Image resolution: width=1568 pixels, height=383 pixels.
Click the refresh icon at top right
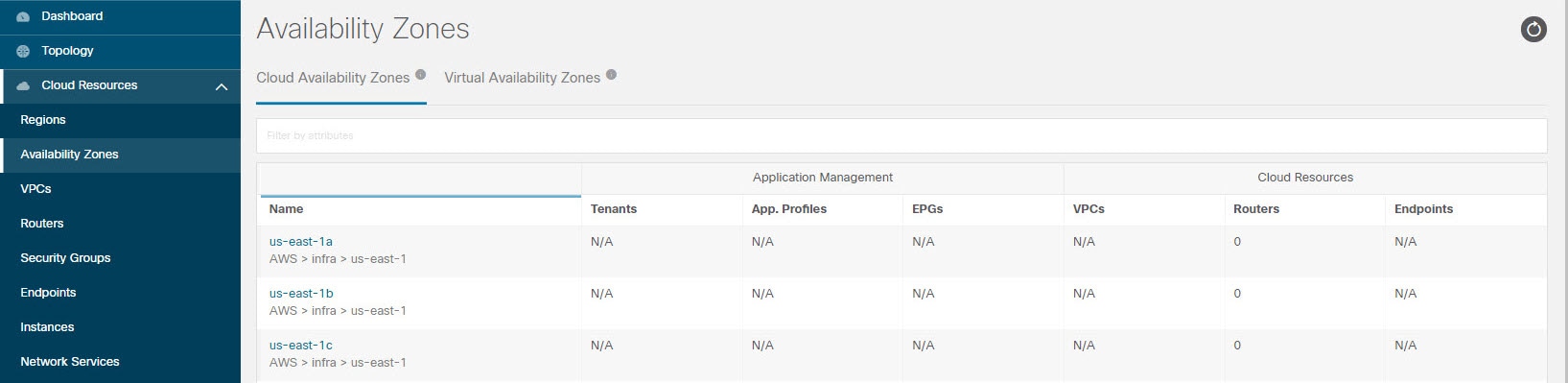[x=1533, y=30]
